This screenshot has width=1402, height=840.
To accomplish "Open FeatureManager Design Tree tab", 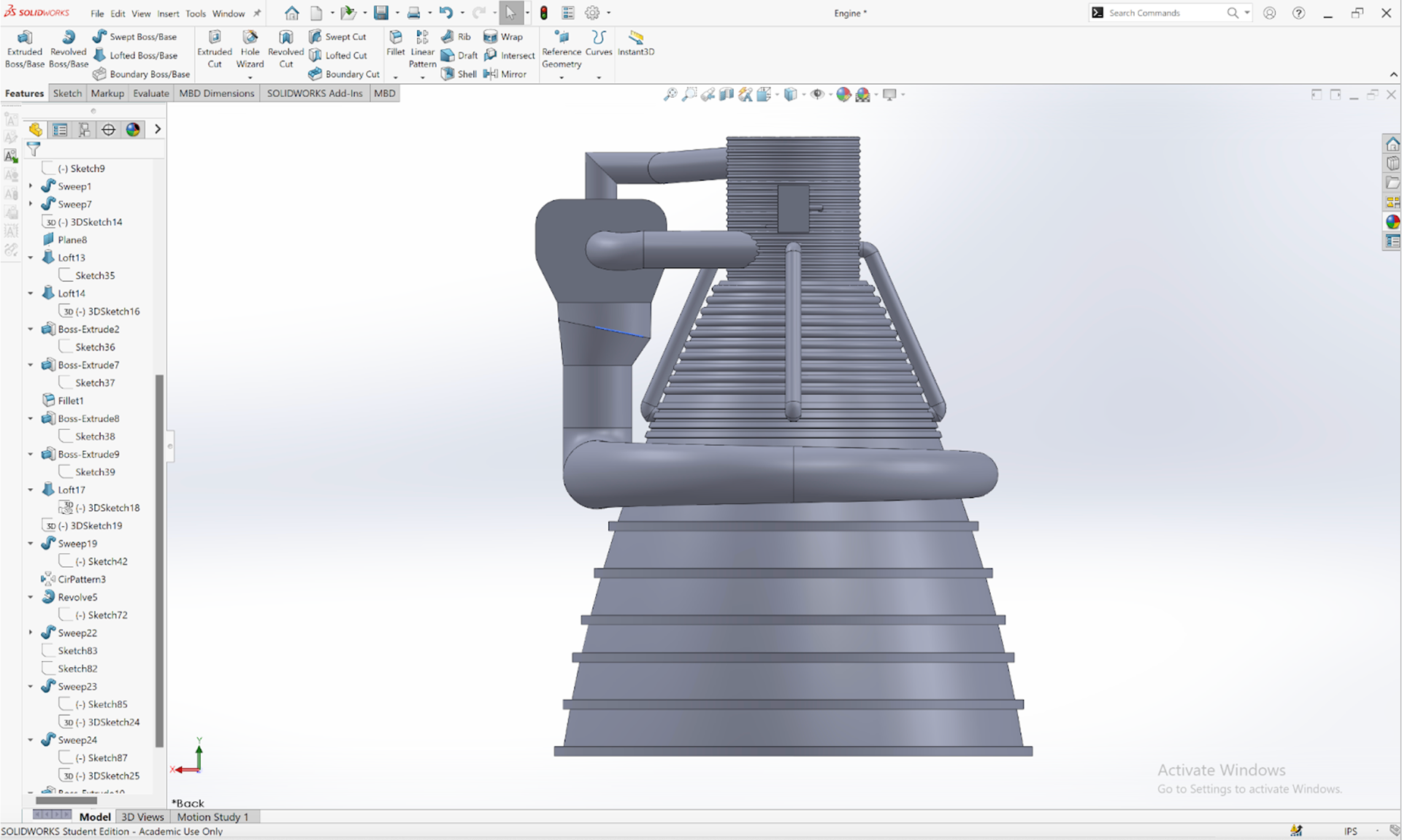I will point(36,130).
